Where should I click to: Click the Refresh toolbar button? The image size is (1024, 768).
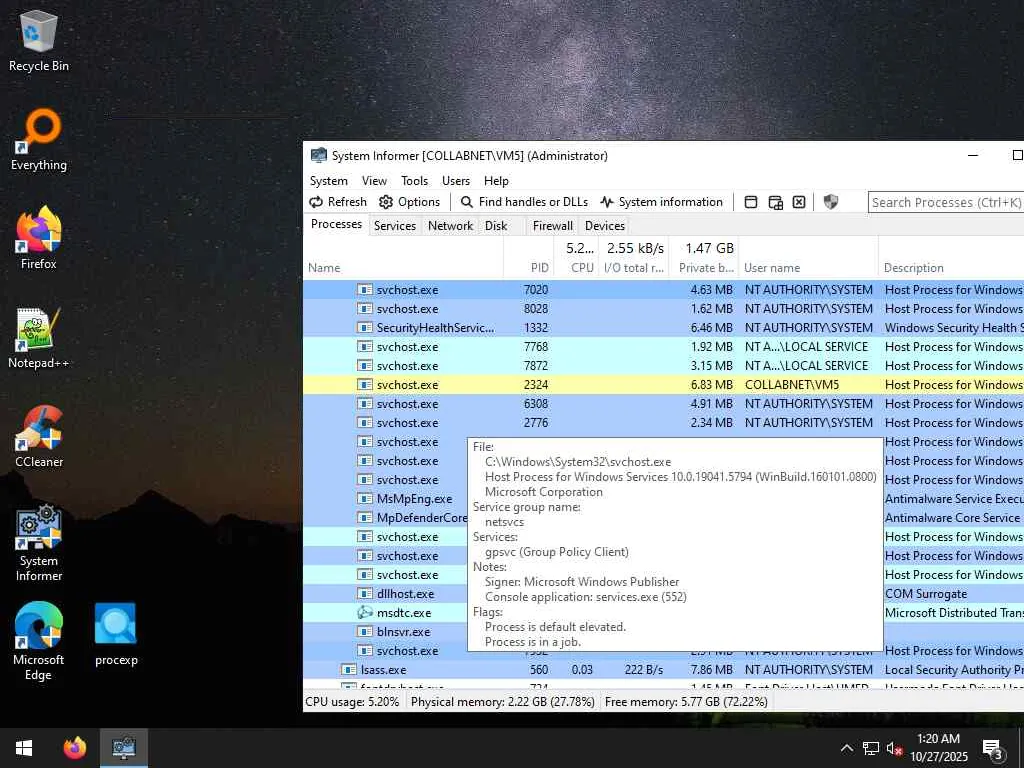pos(338,202)
